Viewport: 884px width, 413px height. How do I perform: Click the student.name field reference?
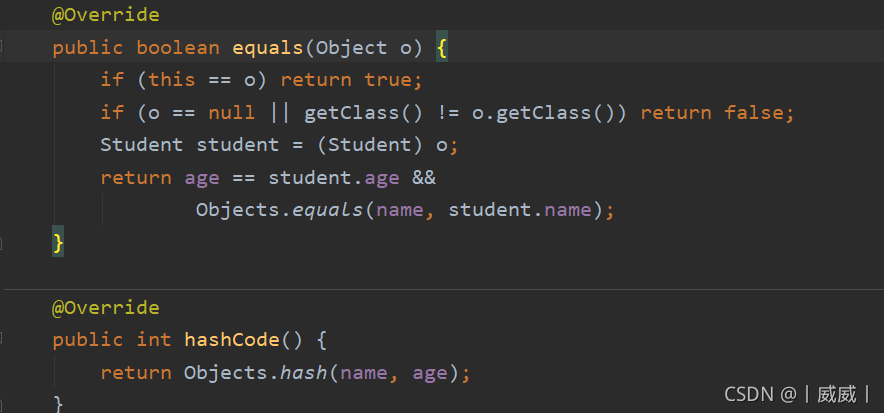click(520, 210)
